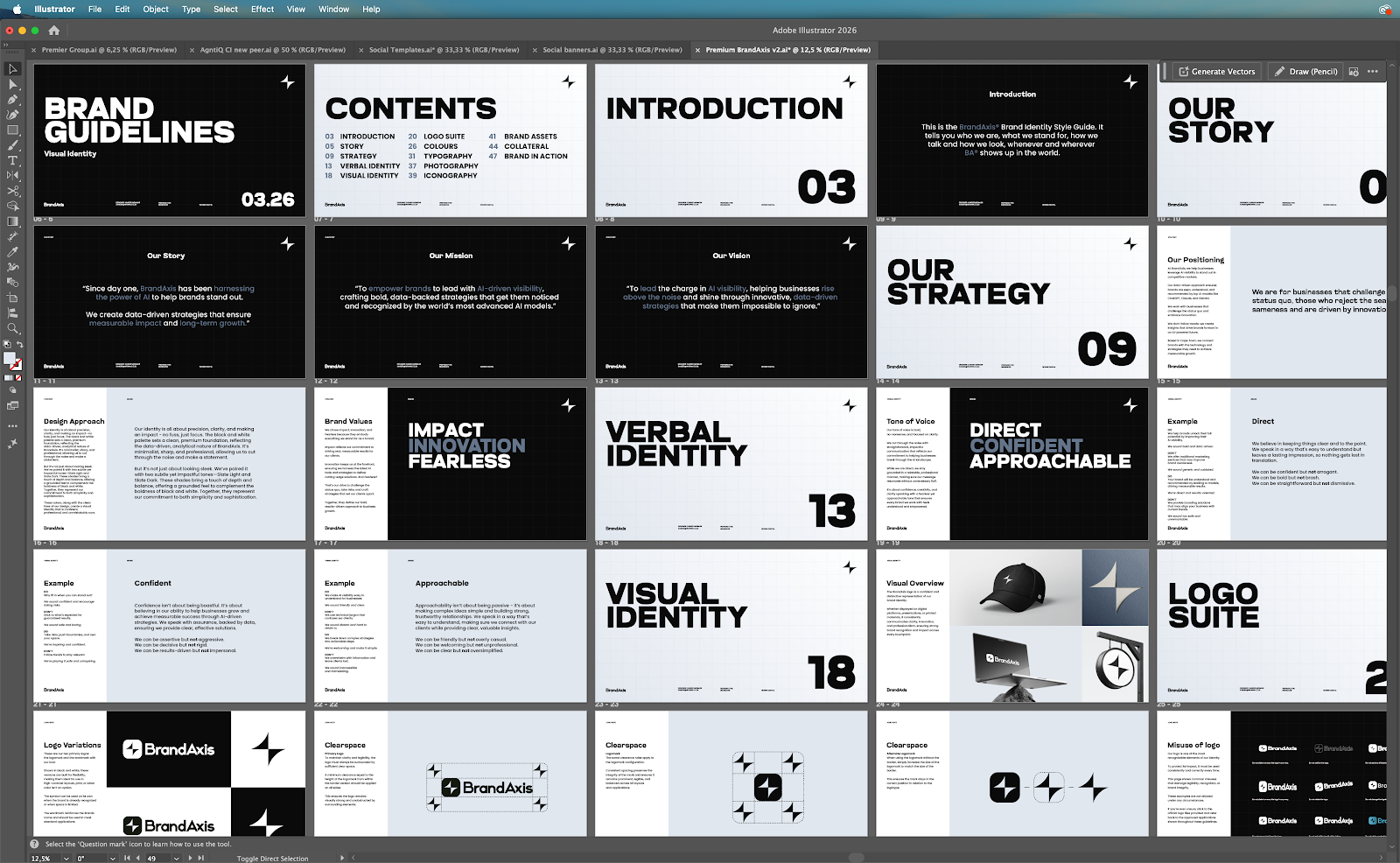Select the Eyedropper tool

coord(13,252)
